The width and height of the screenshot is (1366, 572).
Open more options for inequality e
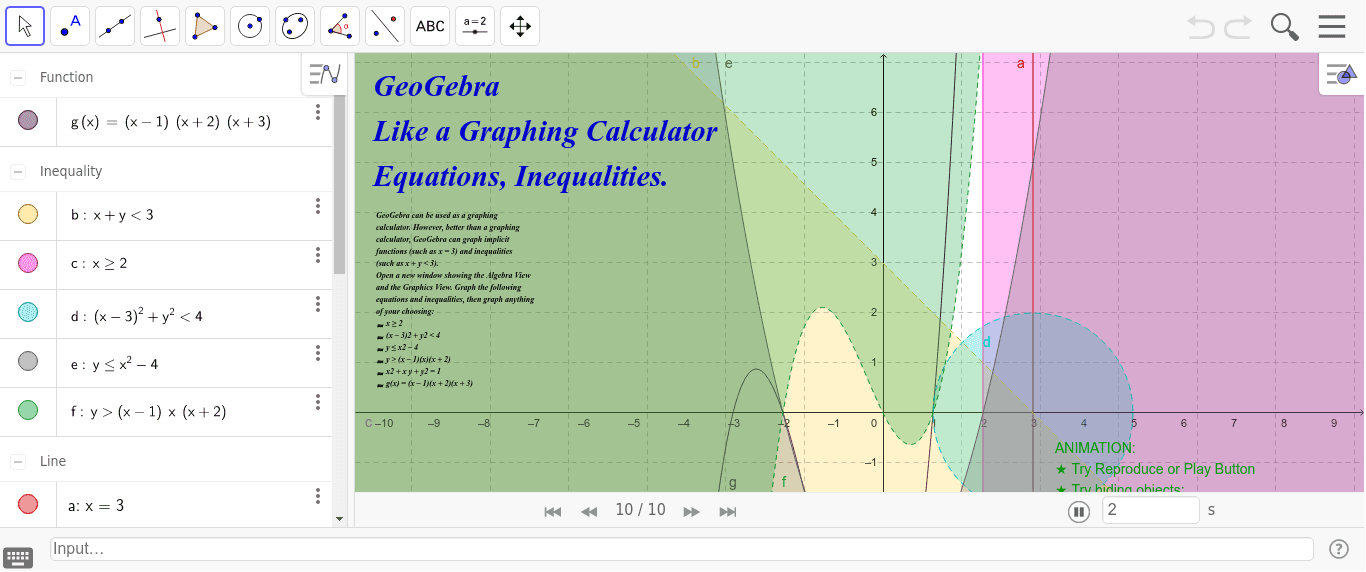[x=318, y=353]
